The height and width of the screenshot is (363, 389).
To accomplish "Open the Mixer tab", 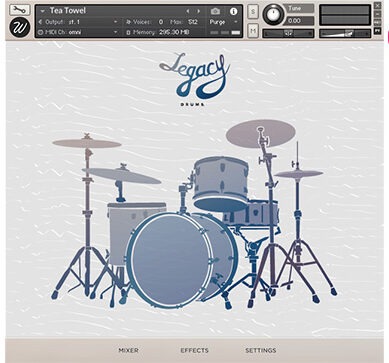I will click(128, 350).
